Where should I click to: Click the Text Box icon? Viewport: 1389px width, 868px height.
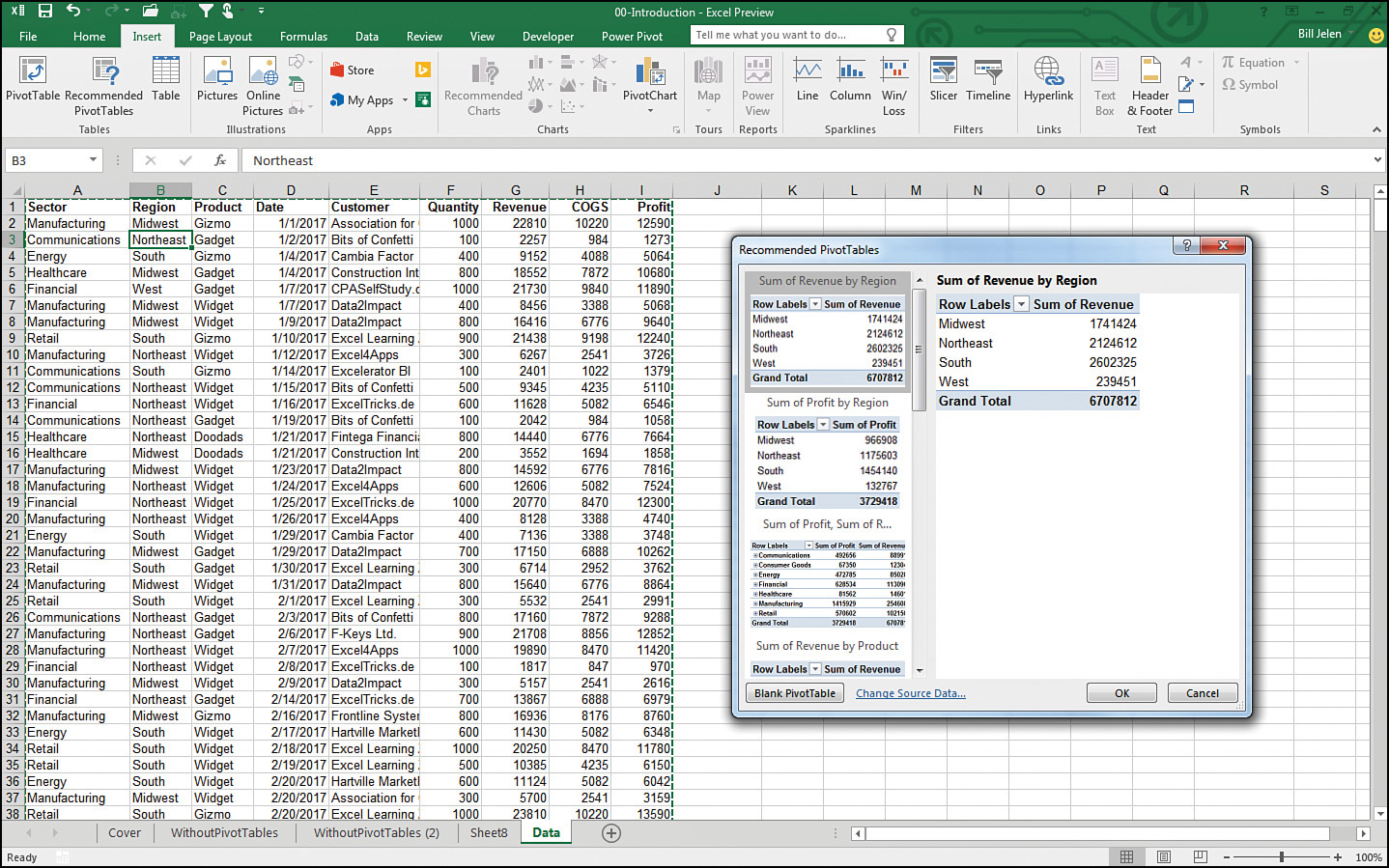(x=1105, y=85)
